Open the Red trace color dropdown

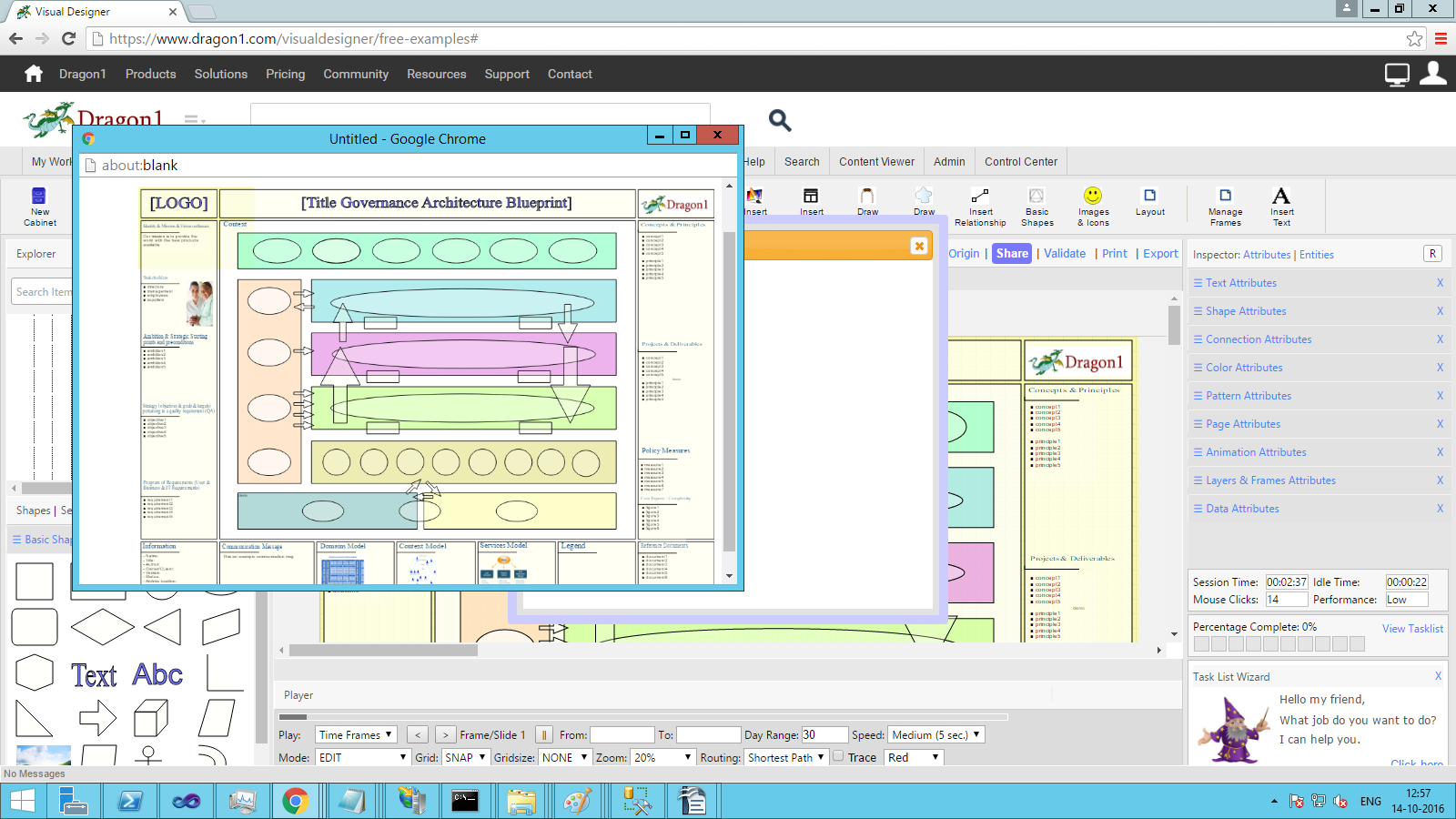coord(914,757)
